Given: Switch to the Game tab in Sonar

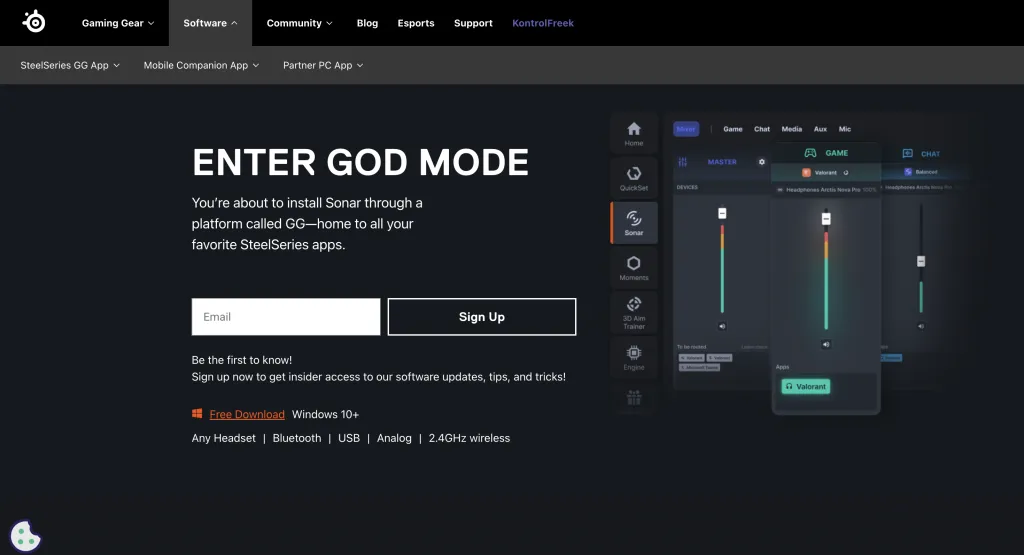Looking at the screenshot, I should pos(733,129).
